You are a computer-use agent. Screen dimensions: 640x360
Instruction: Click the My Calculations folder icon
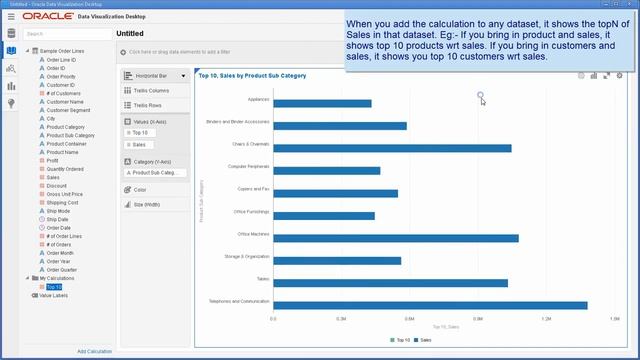35,278
